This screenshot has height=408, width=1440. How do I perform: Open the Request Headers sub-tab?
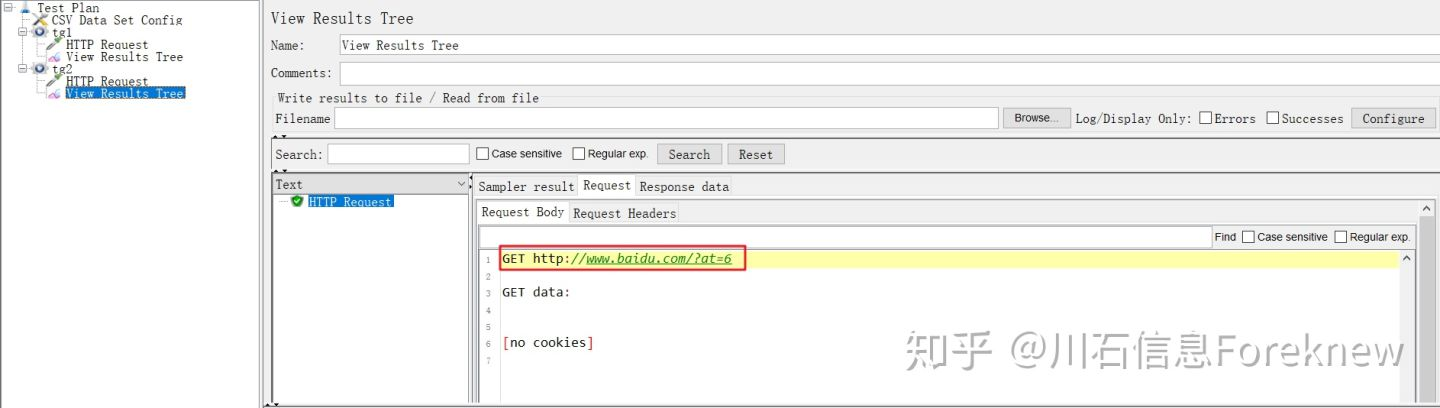(625, 213)
